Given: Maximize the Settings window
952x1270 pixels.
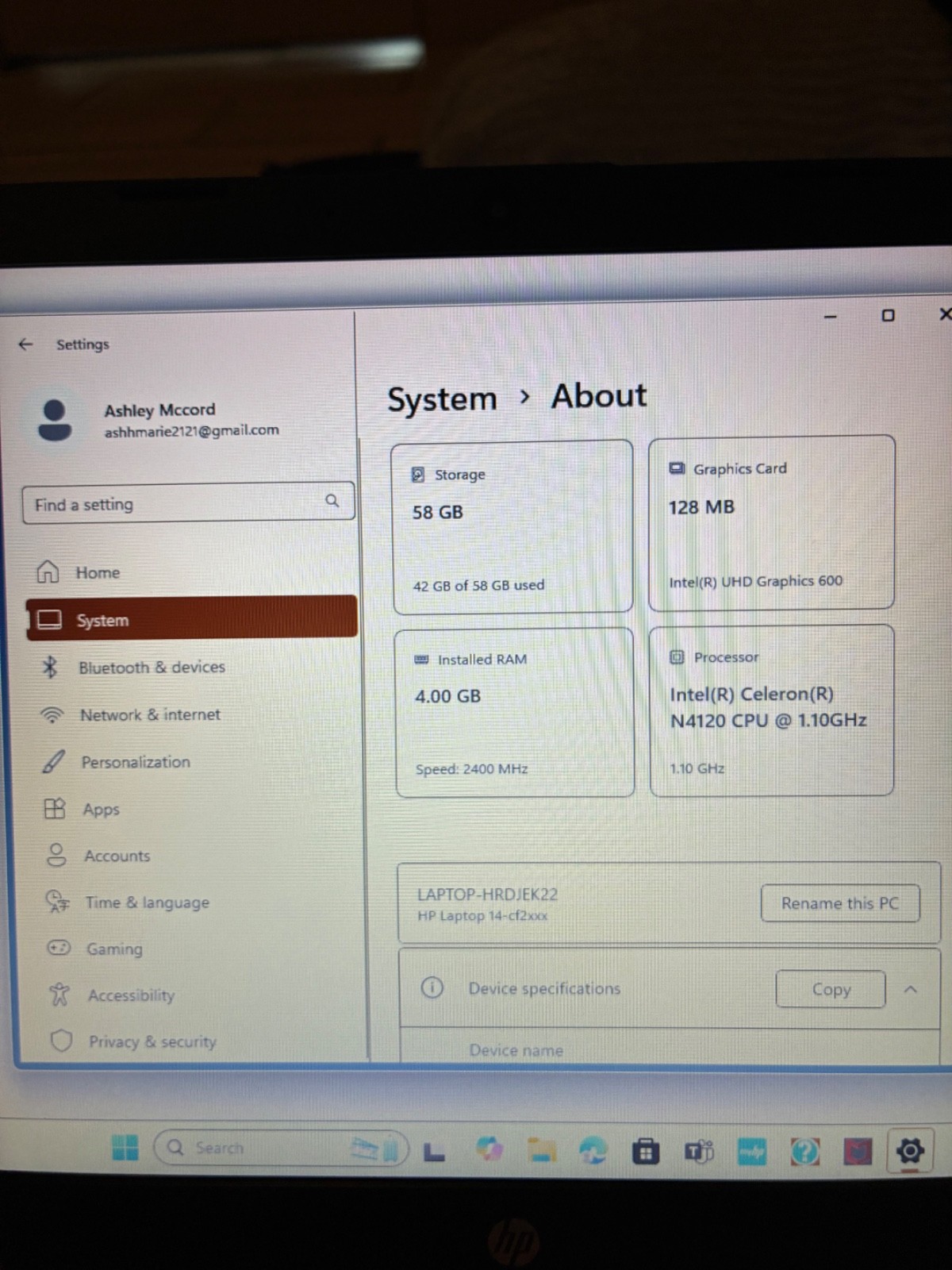Looking at the screenshot, I should 888,315.
